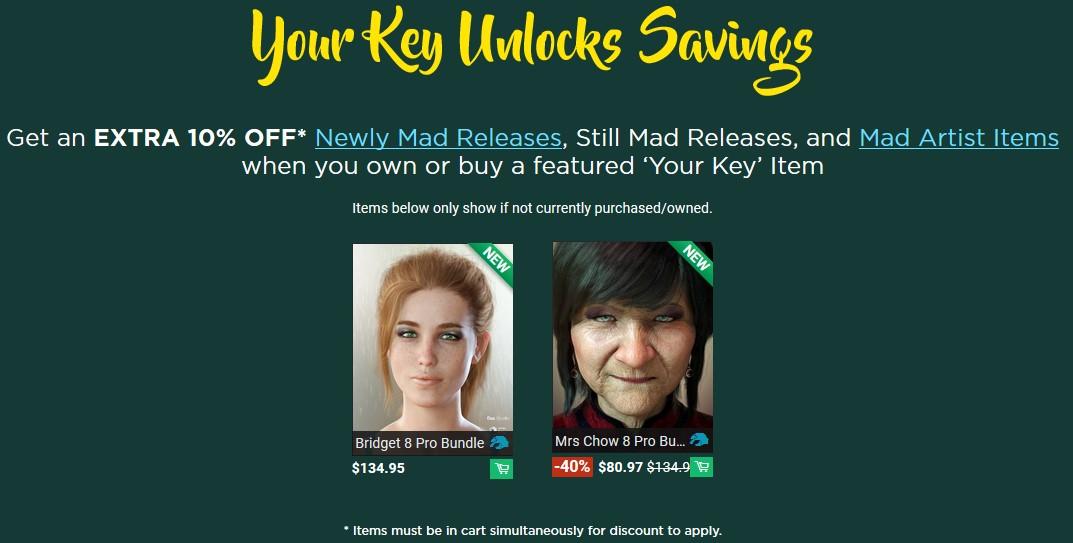The width and height of the screenshot is (1073, 543).
Task: Click the struck-through original price for Mrs Chow
Action: [x=668, y=466]
